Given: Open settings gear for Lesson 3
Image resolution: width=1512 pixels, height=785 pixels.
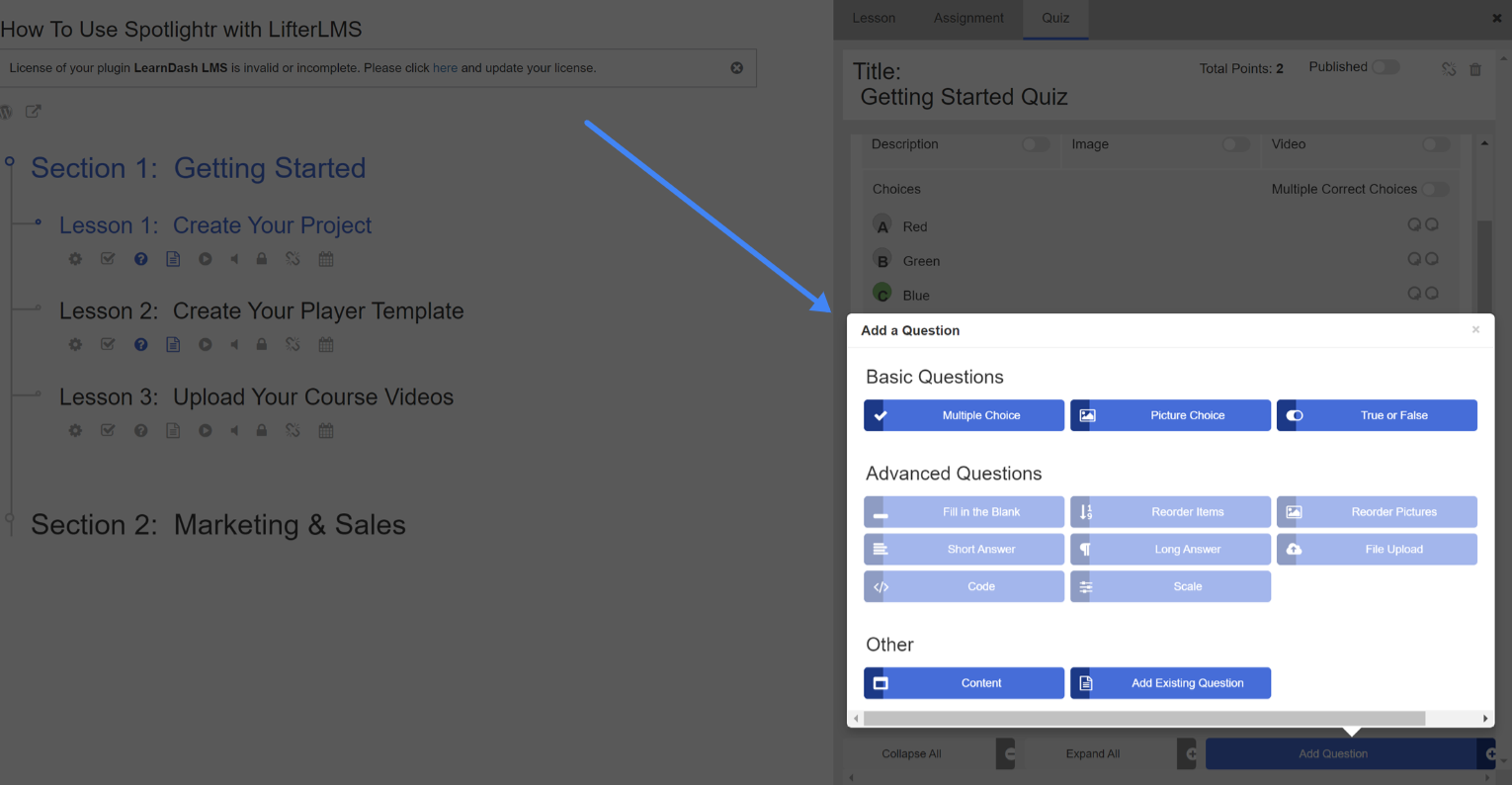Looking at the screenshot, I should click(75, 431).
